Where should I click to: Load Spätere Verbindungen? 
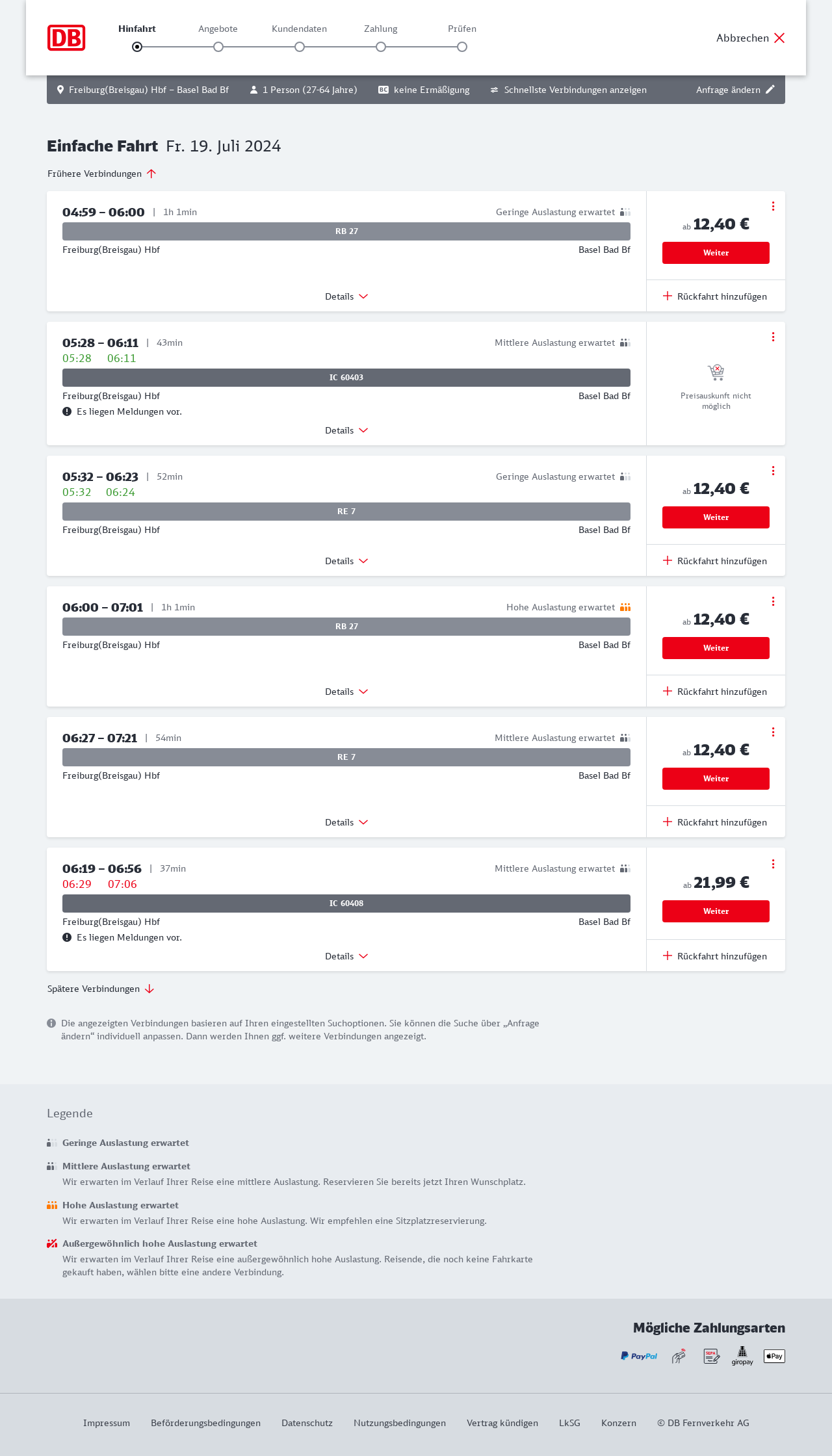pyautogui.click(x=101, y=989)
